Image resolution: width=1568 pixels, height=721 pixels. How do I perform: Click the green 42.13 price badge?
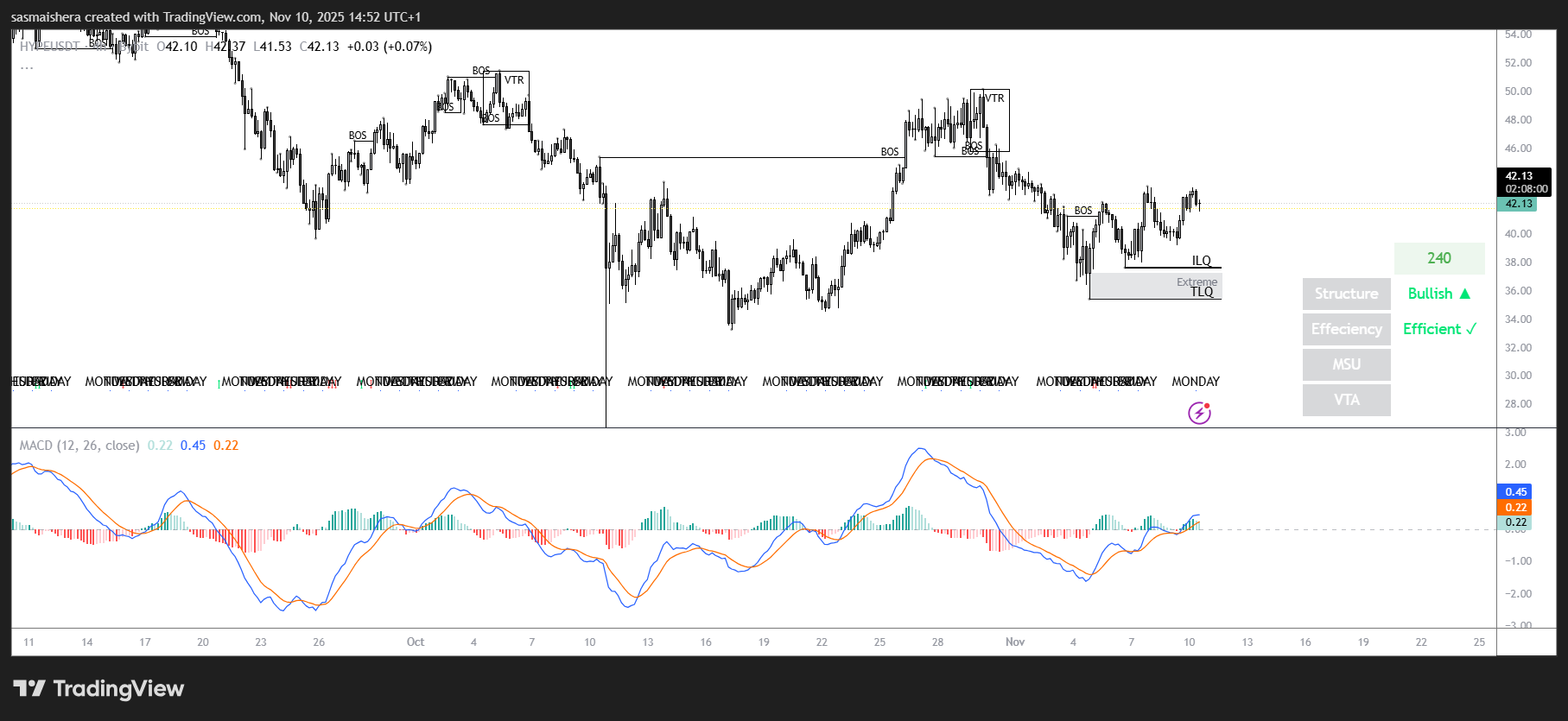1519,205
